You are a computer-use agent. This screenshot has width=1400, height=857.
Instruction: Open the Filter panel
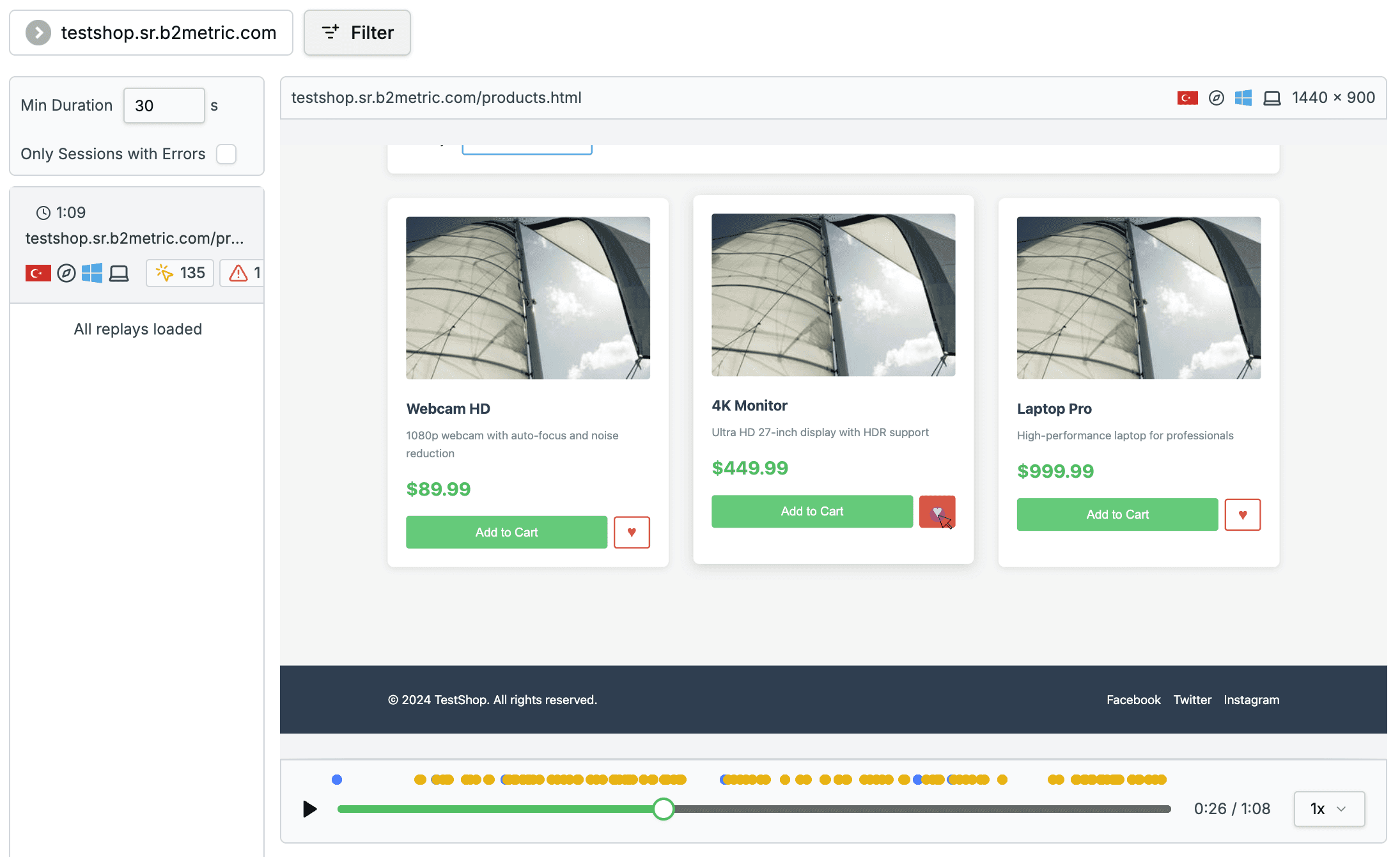coord(357,33)
